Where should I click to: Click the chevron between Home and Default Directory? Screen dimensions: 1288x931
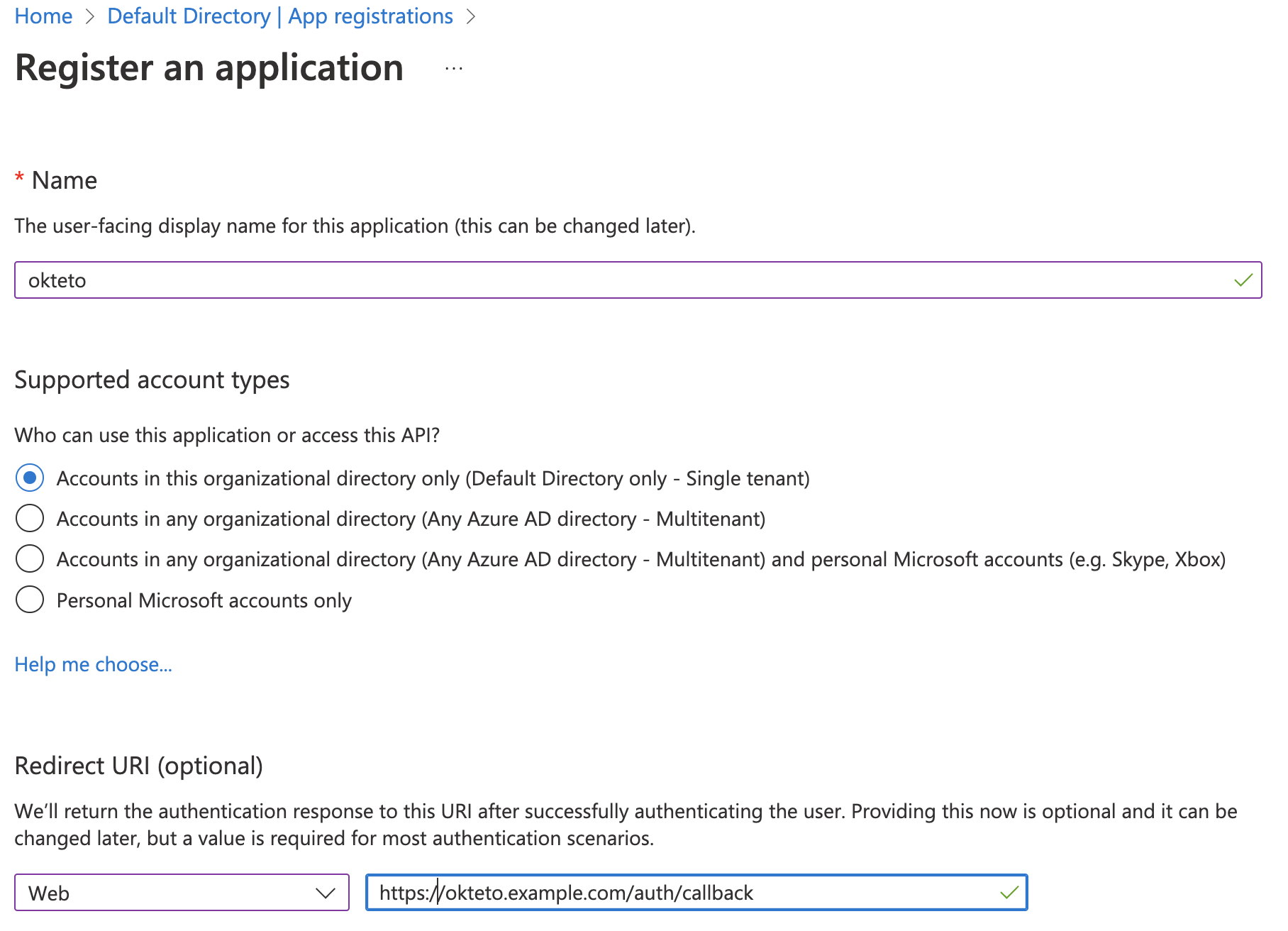(x=89, y=16)
